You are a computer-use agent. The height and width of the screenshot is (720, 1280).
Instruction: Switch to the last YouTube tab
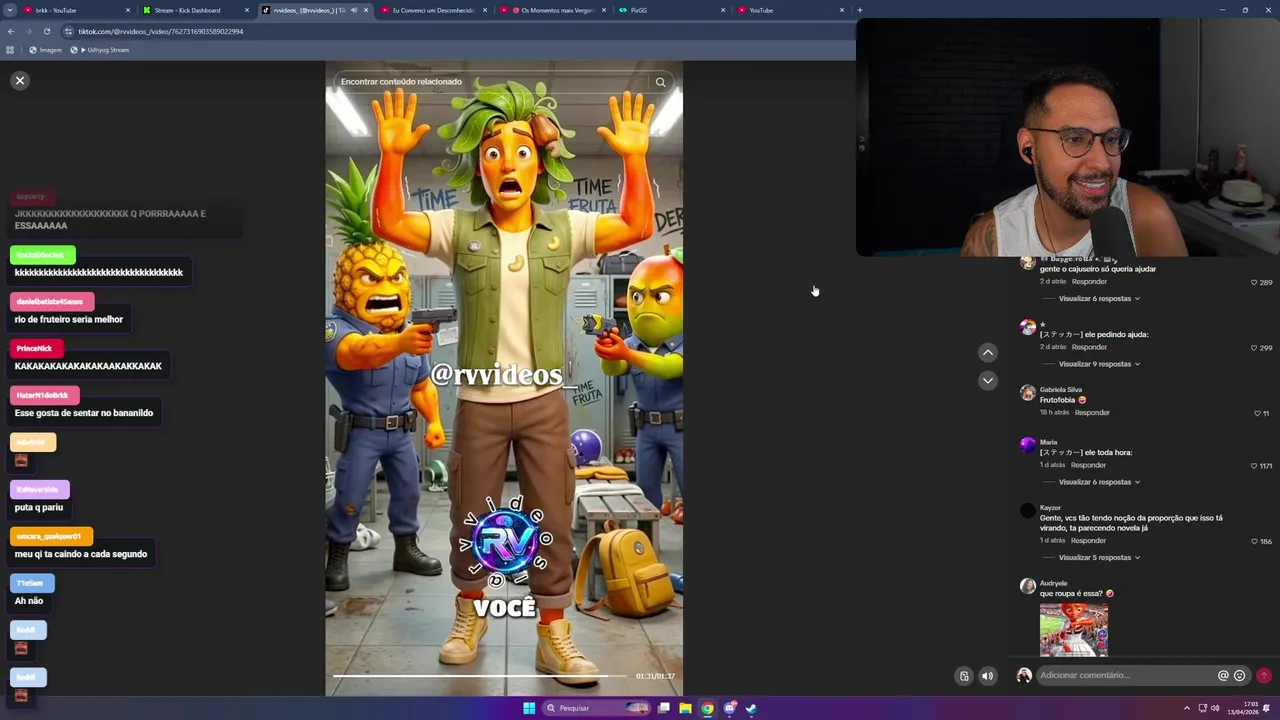(x=790, y=10)
